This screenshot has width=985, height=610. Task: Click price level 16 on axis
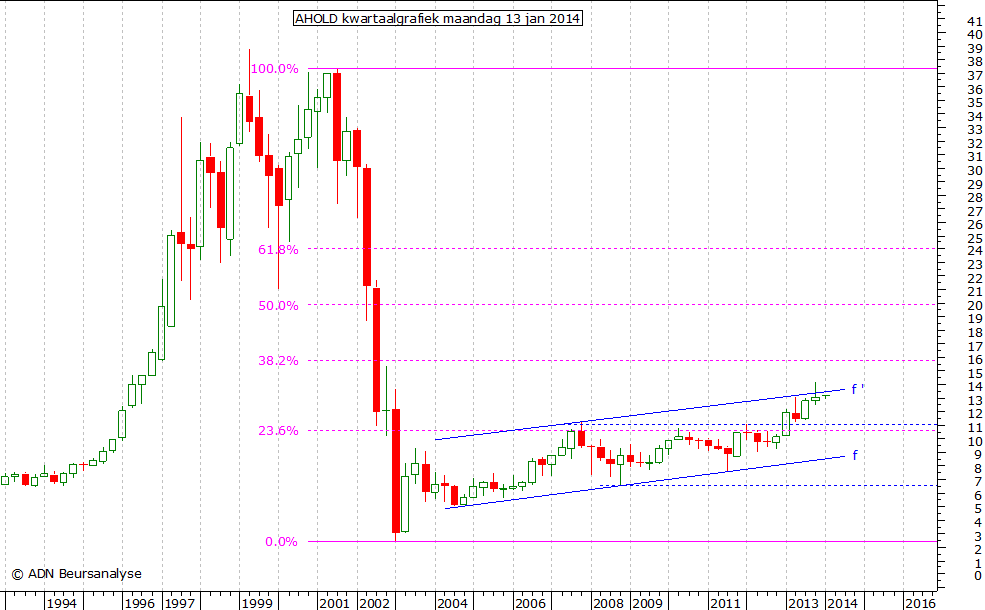click(x=975, y=360)
